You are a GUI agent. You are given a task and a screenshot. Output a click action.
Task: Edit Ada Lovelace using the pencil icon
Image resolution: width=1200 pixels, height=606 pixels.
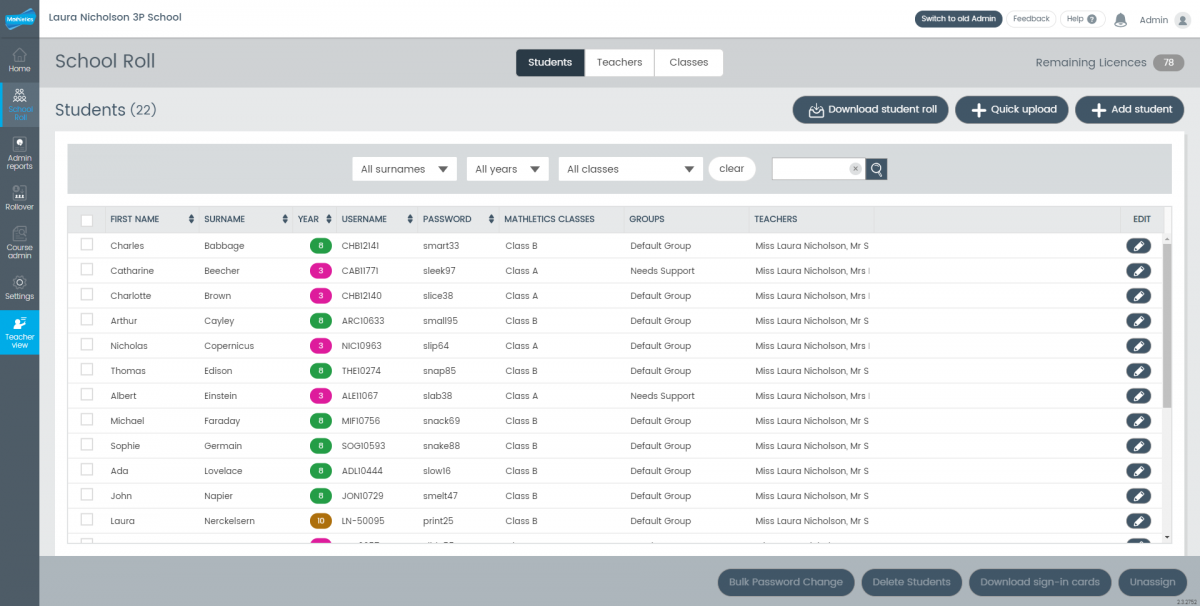pyautogui.click(x=1139, y=470)
